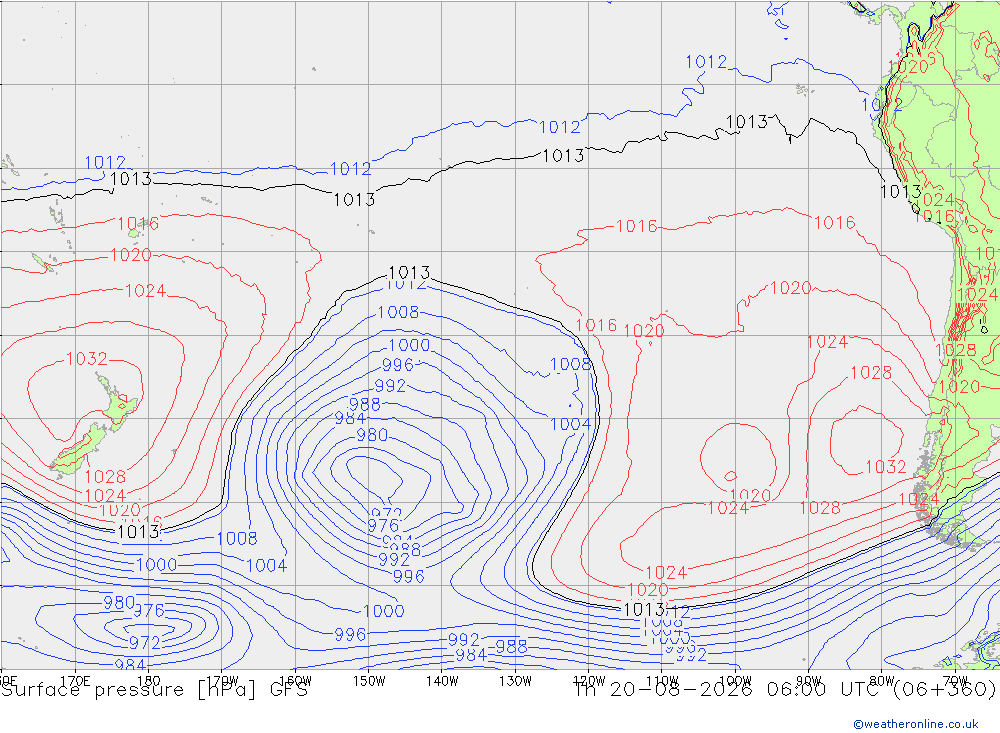
Task: Click the 150W longitude label
Action: [369, 681]
